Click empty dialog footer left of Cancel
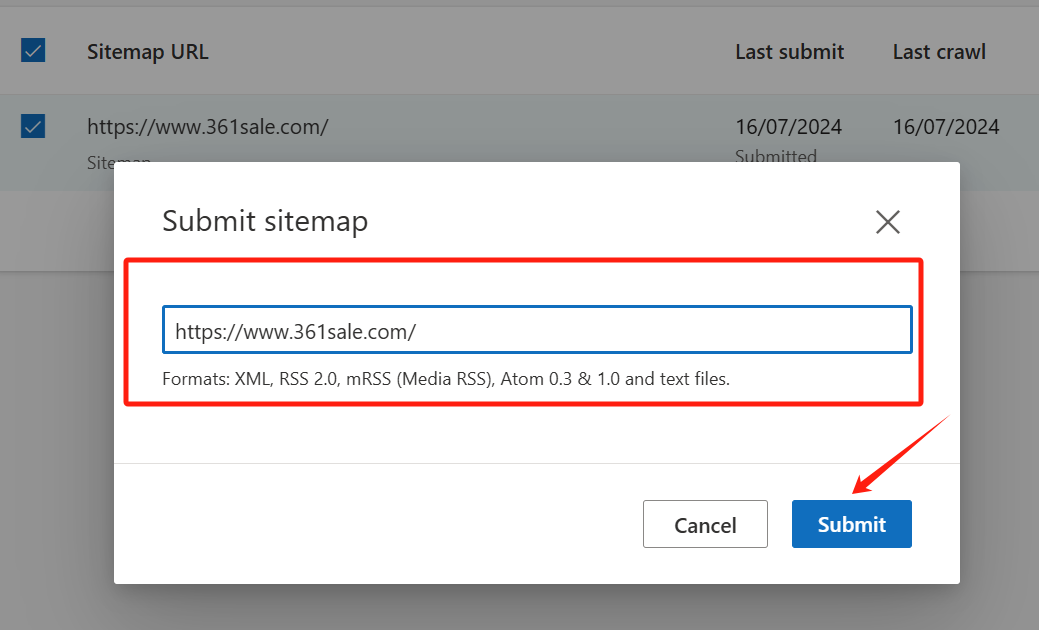1039x630 pixels. tap(380, 524)
